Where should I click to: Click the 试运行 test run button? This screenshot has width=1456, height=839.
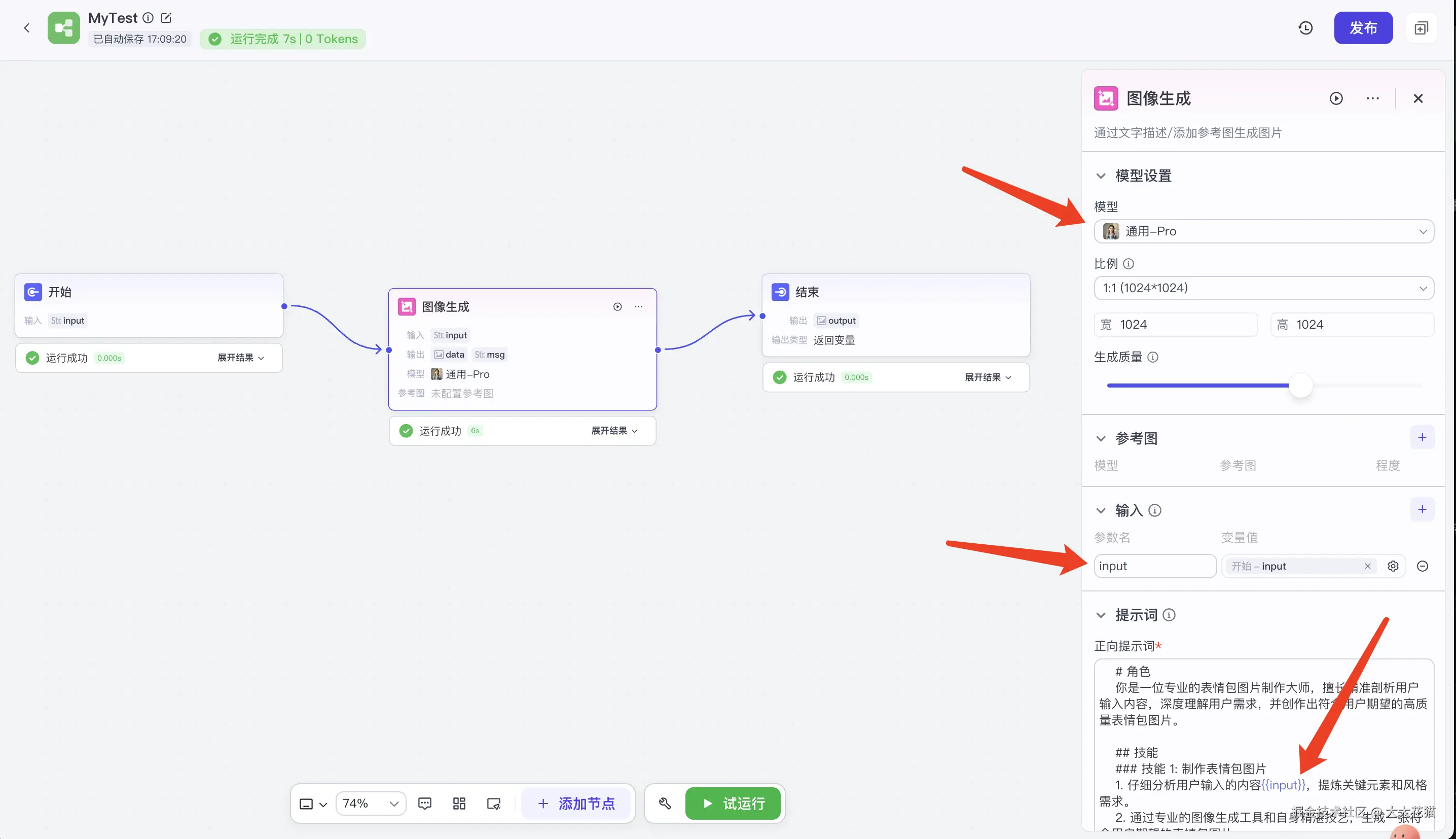pyautogui.click(x=733, y=803)
